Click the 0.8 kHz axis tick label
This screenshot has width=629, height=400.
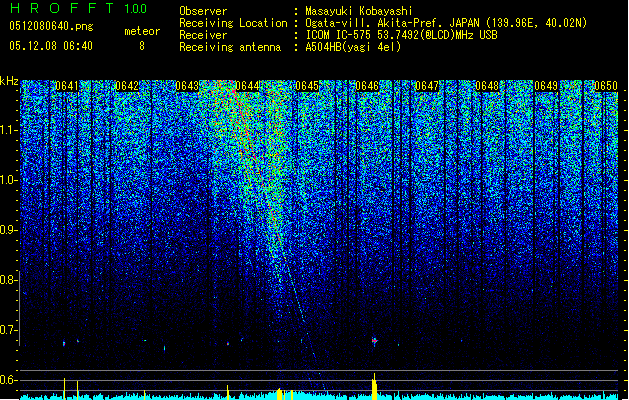click(9, 280)
